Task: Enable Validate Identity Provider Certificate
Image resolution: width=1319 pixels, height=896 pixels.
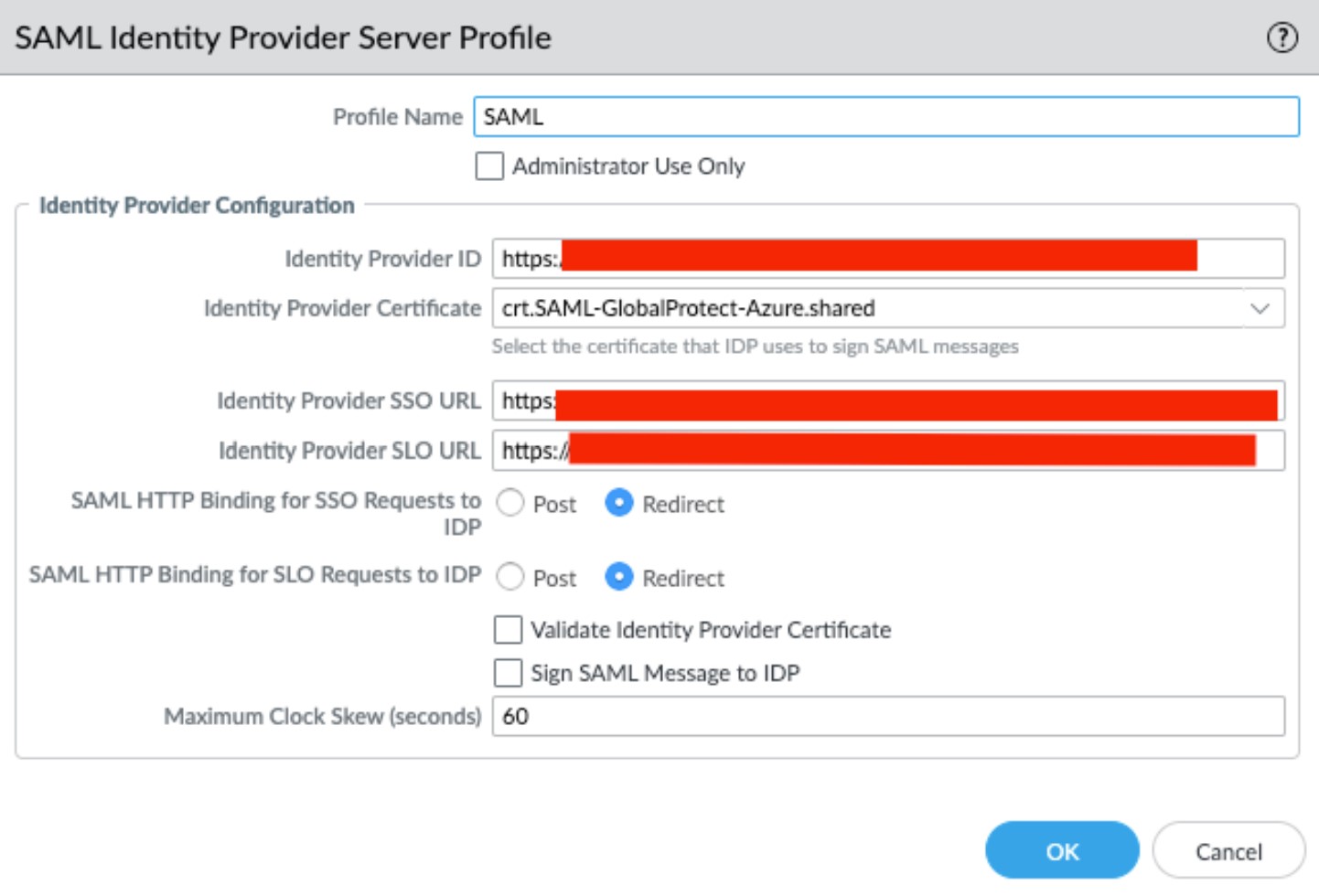Action: click(505, 631)
